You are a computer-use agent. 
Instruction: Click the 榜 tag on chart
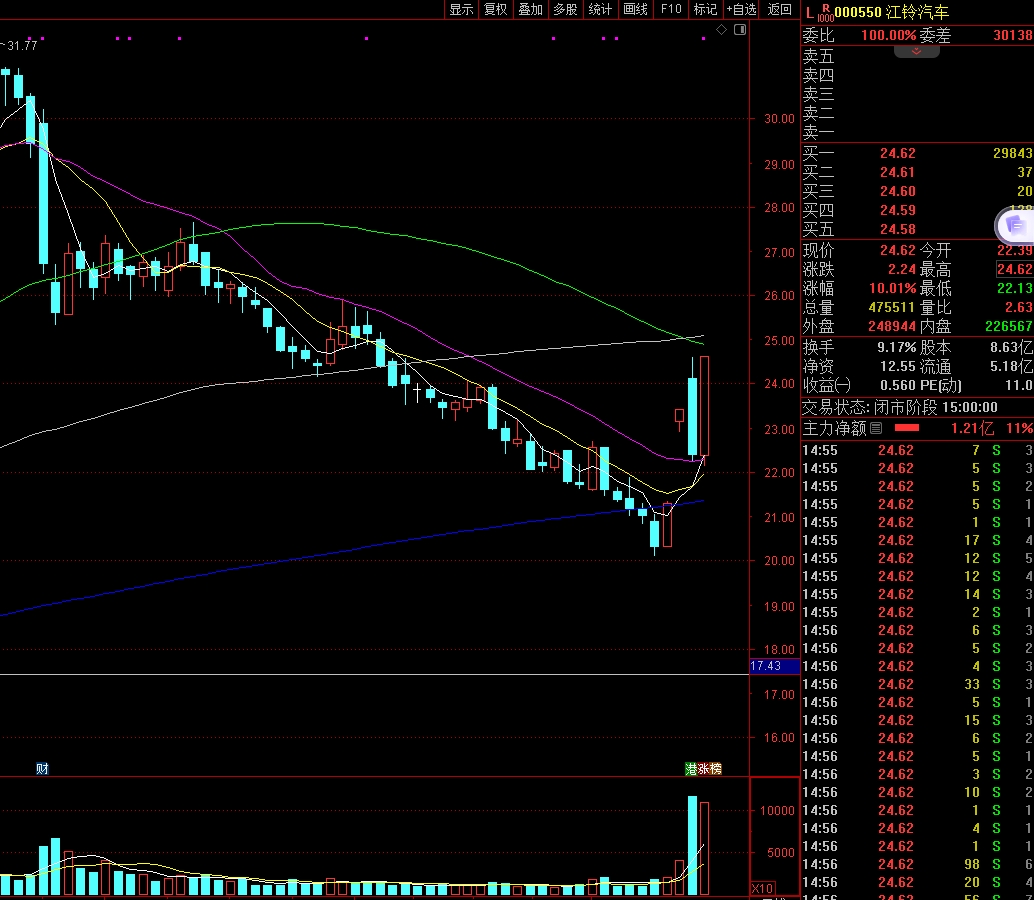(x=715, y=769)
